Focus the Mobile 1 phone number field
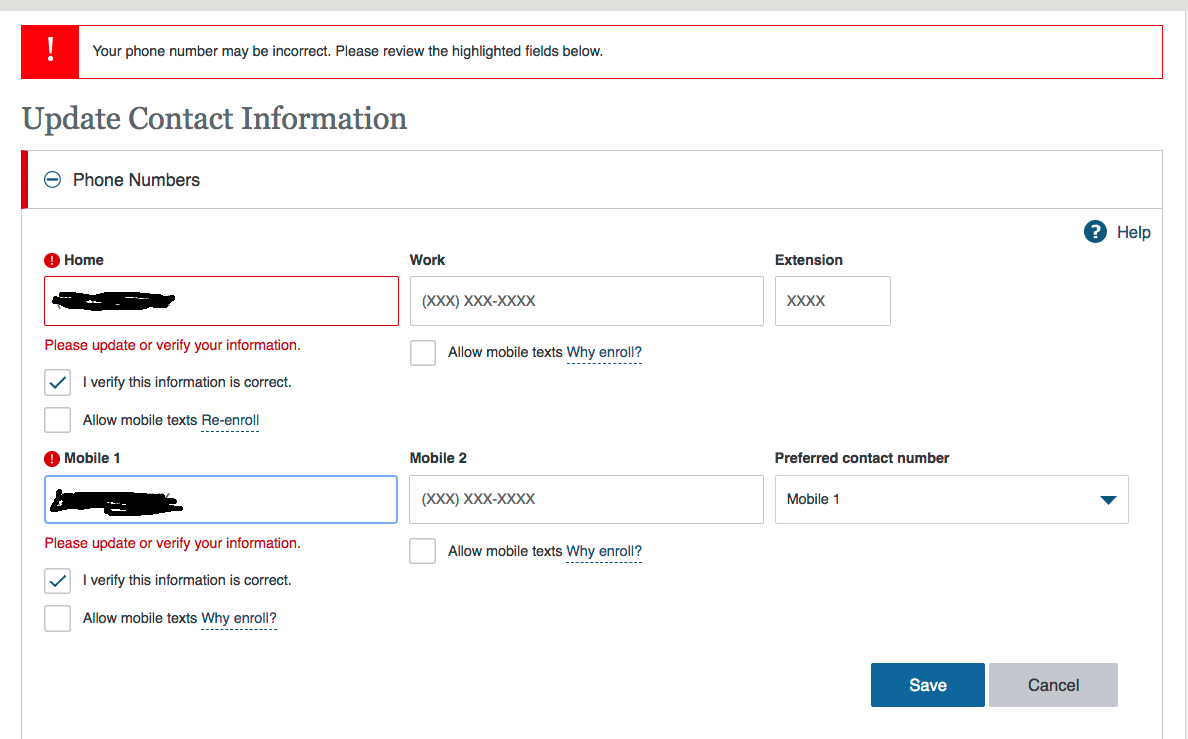This screenshot has width=1188, height=739. click(x=221, y=499)
